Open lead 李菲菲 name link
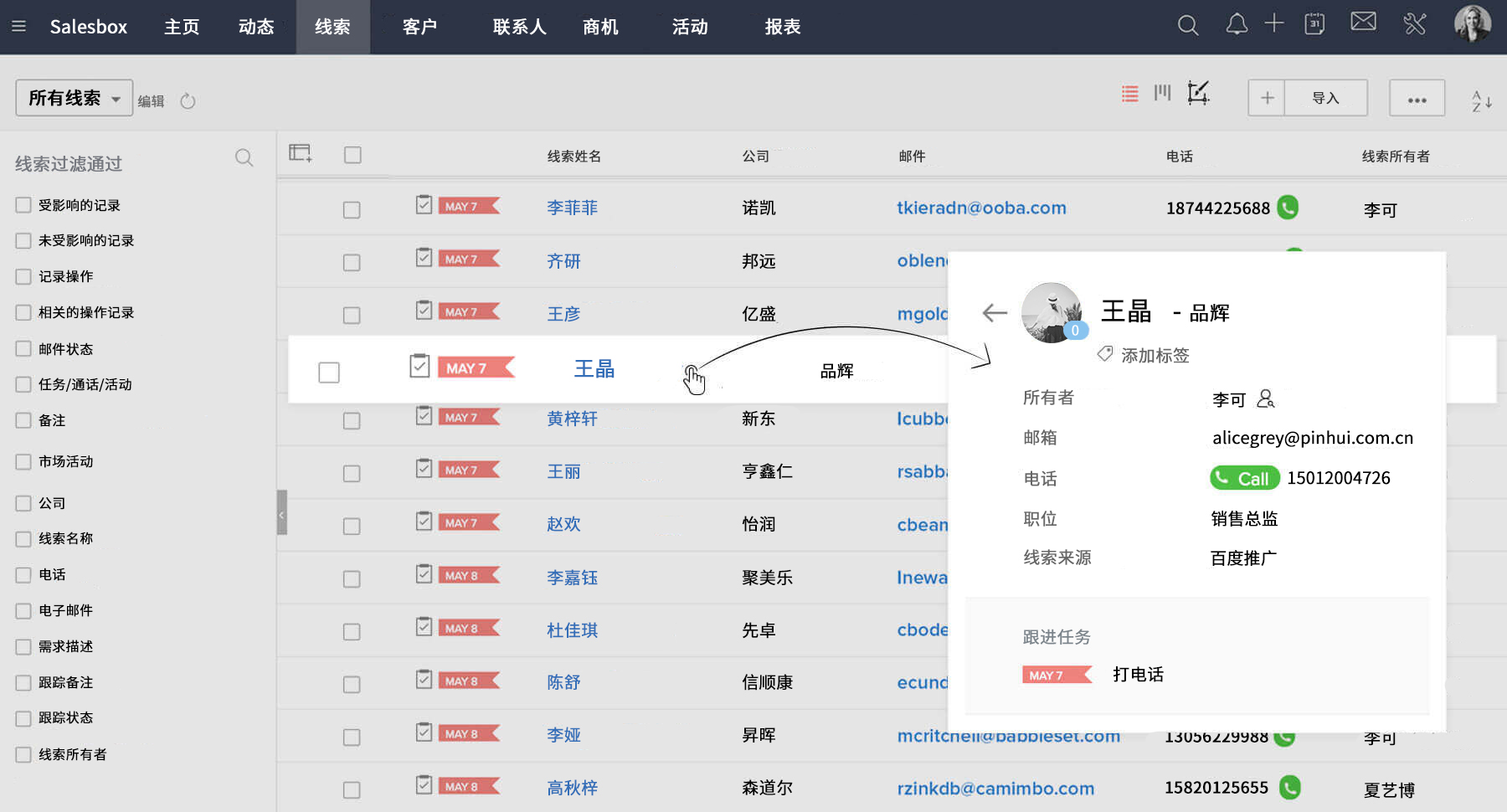Image resolution: width=1507 pixels, height=812 pixels. pos(572,208)
